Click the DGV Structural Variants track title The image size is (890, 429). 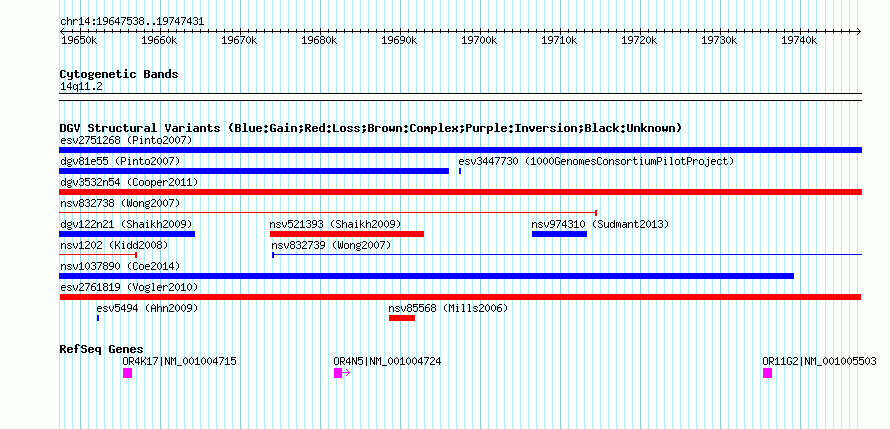(x=371, y=128)
